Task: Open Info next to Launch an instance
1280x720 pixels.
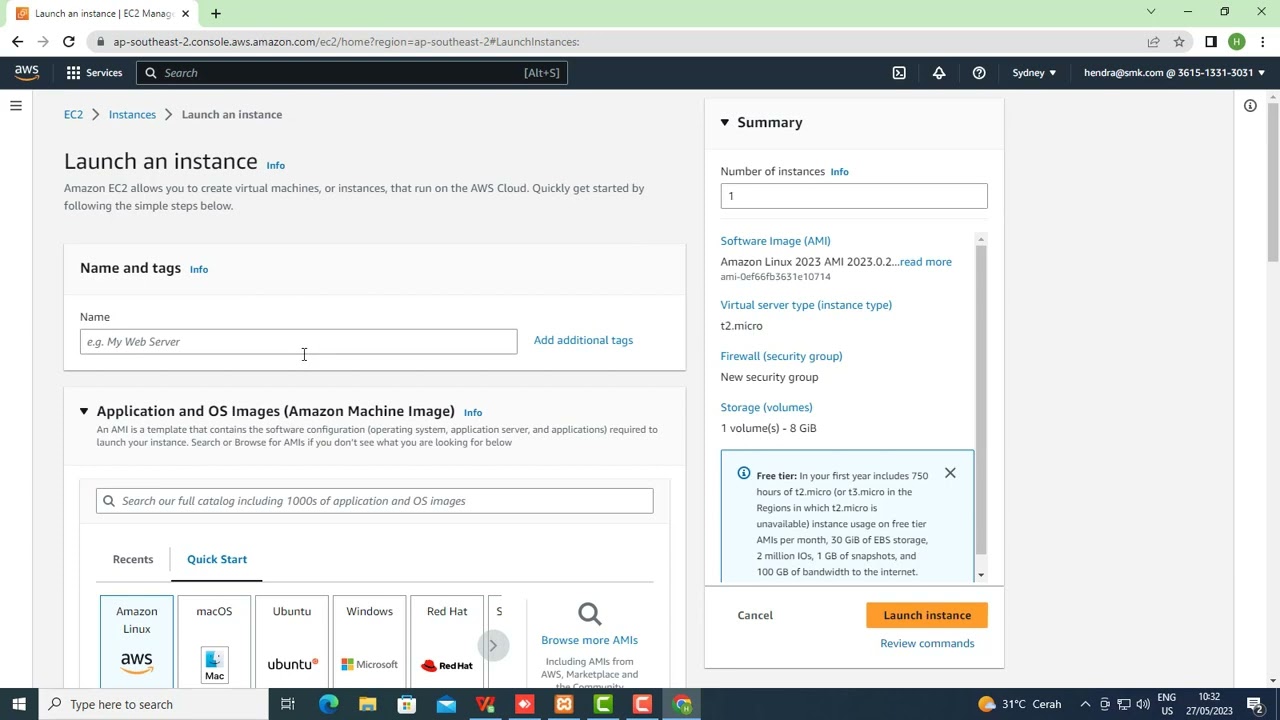Action: pyautogui.click(x=275, y=165)
